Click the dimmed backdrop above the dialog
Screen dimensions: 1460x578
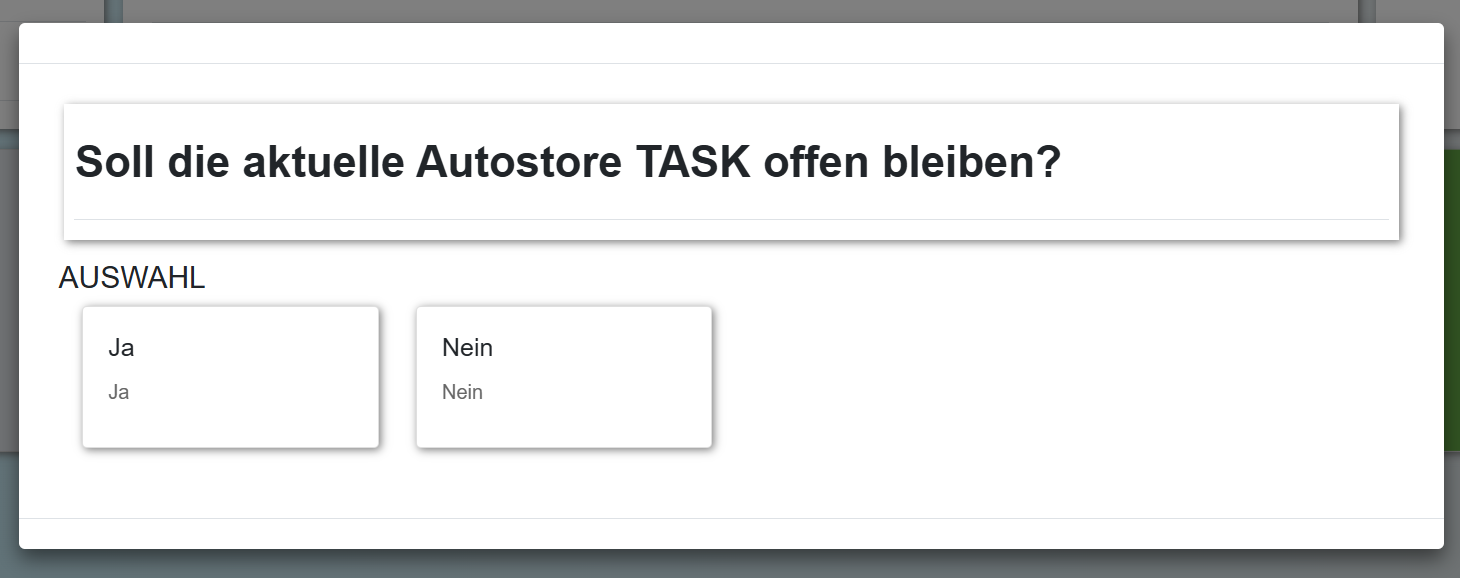coord(730,10)
